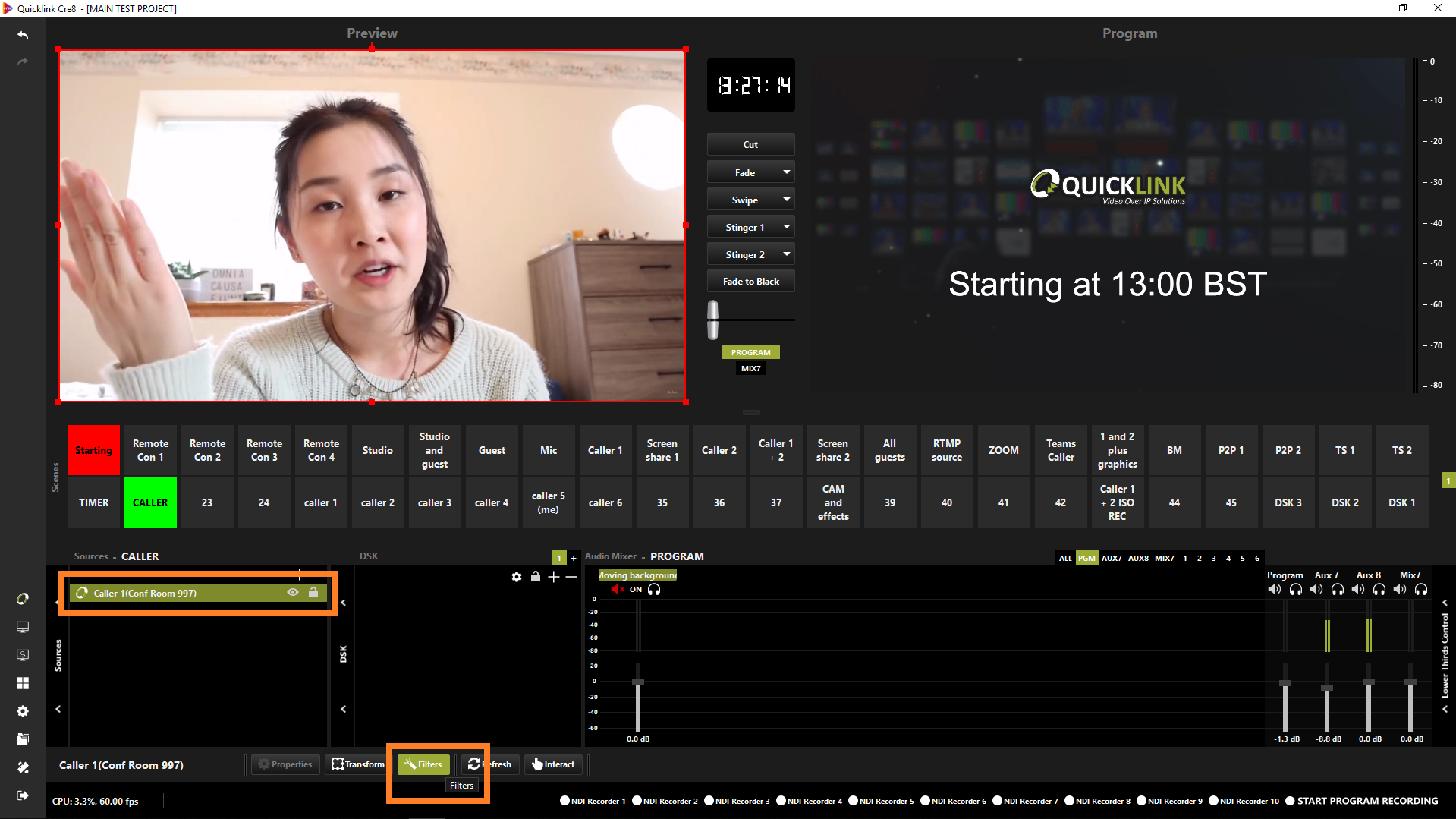This screenshot has width=1456, height=819.
Task: Add a DSK layer with plus icon
Action: tap(554, 577)
